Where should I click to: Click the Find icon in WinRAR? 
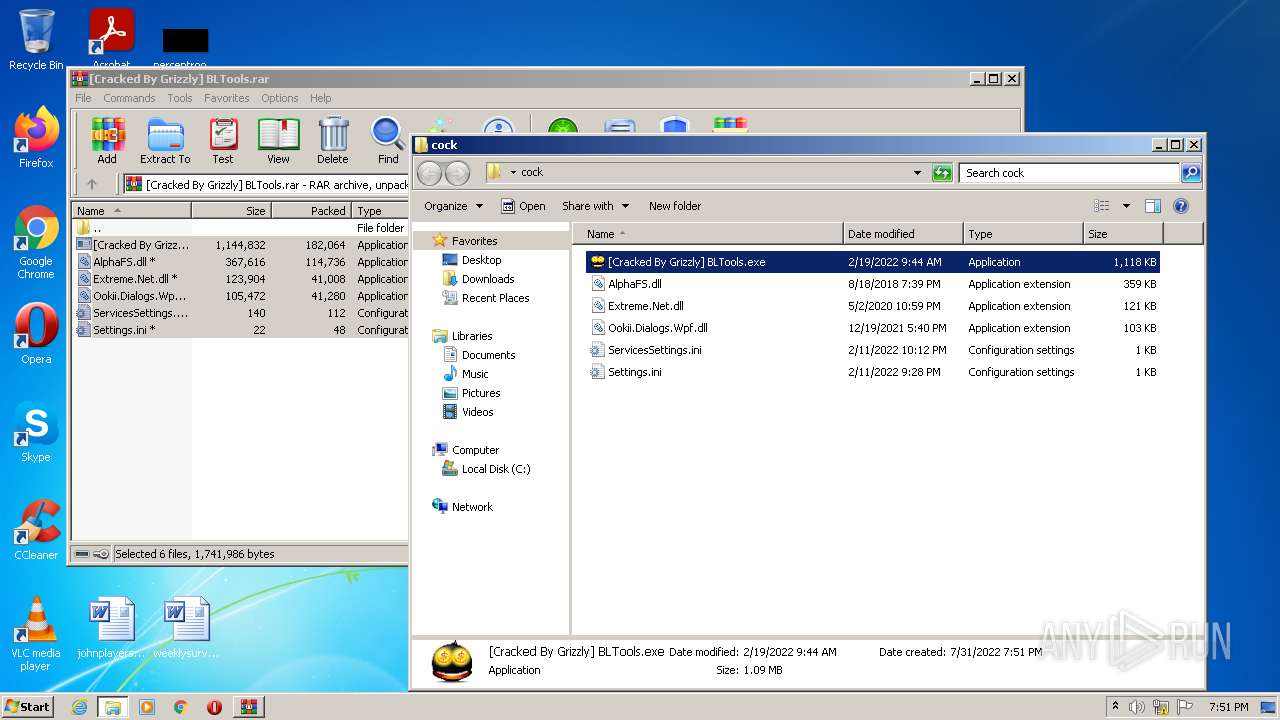point(388,140)
